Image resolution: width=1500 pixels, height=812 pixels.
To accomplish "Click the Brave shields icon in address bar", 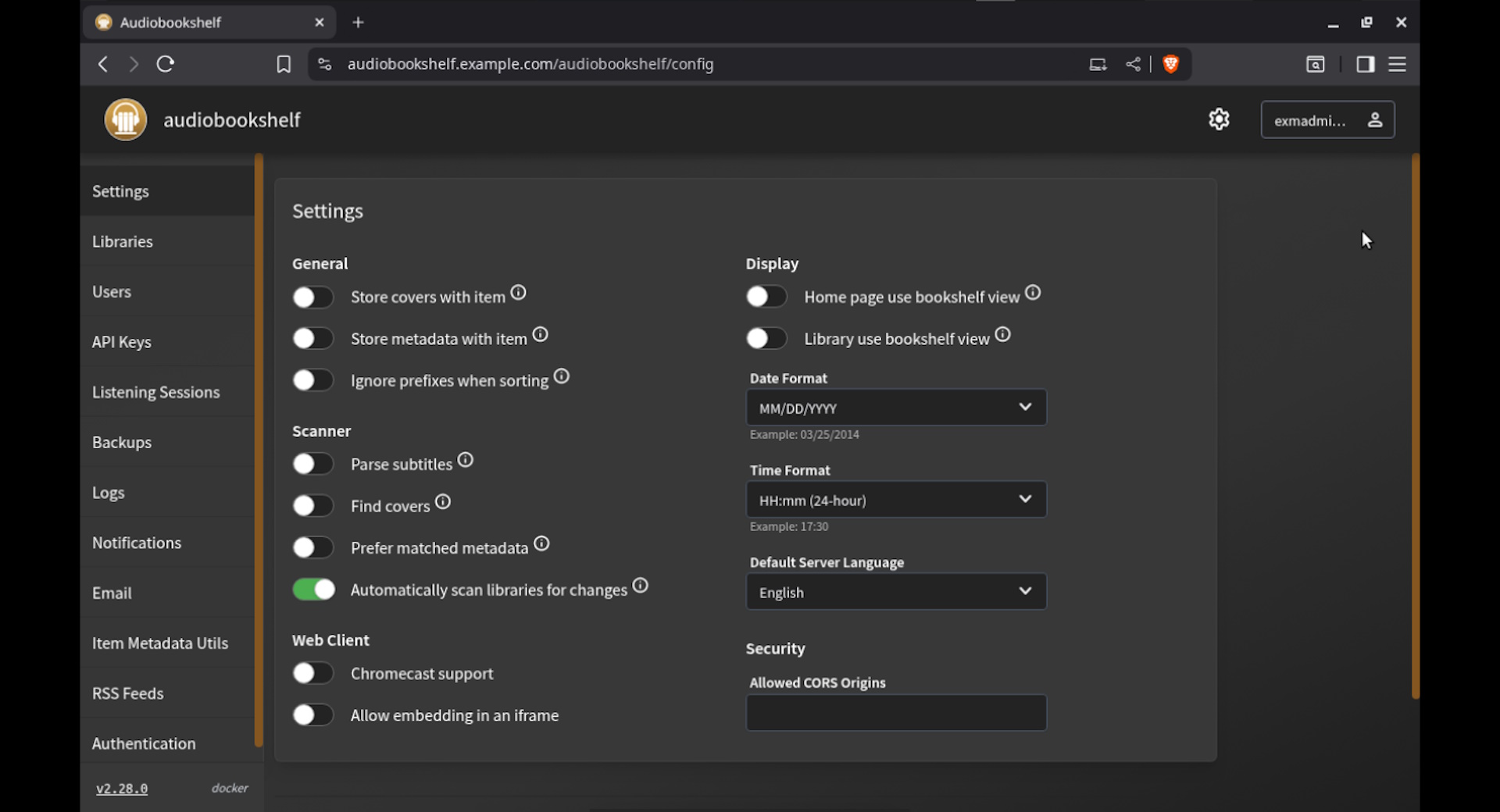I will (1170, 64).
